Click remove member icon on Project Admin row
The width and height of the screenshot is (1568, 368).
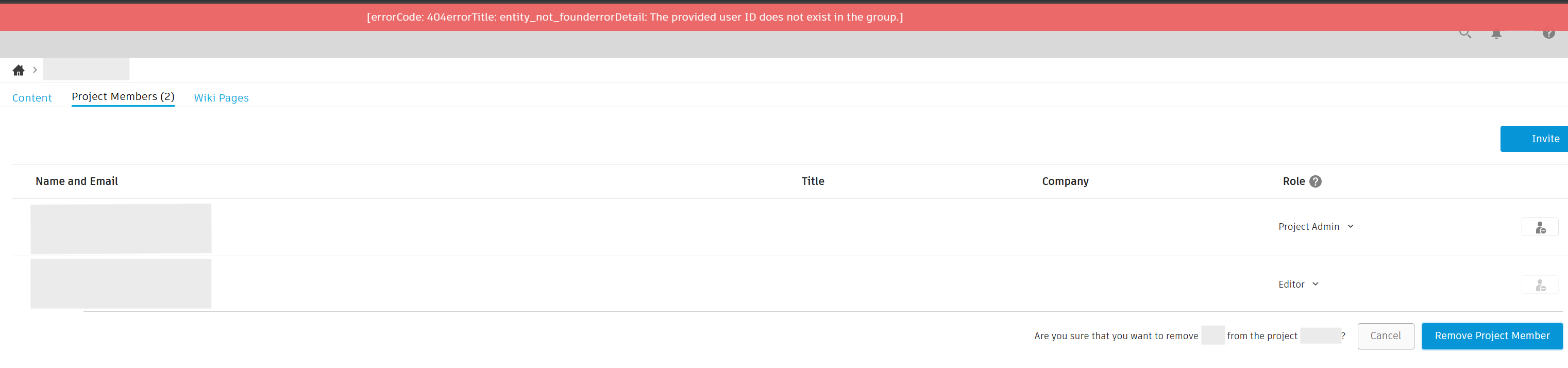1540,227
